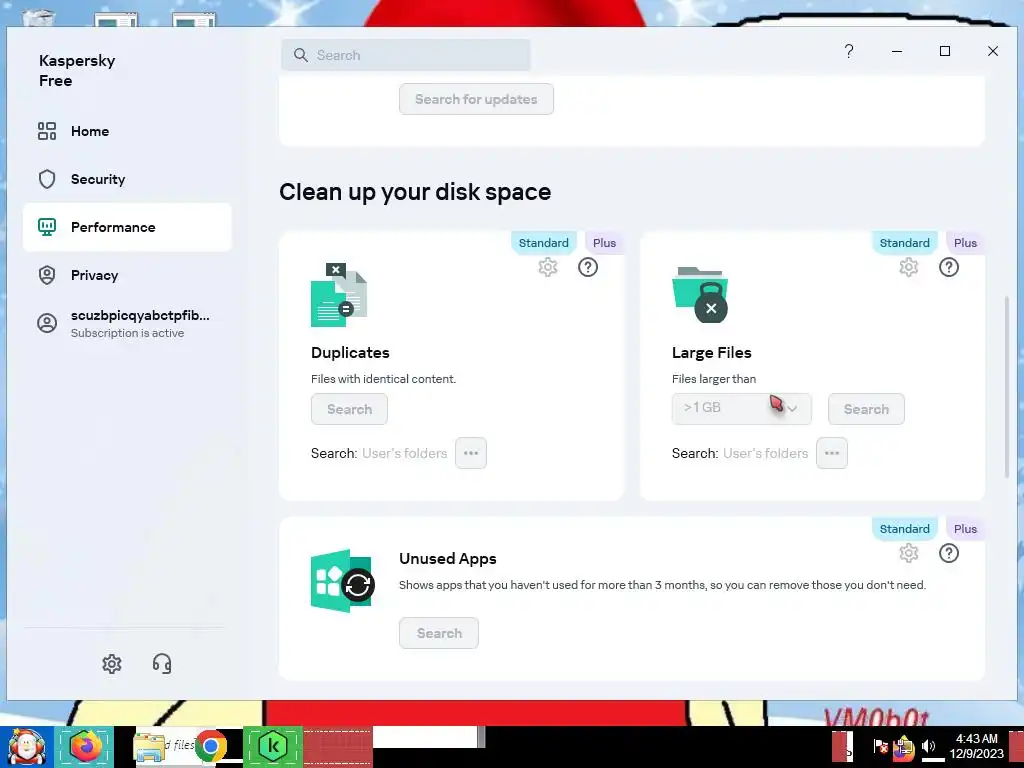Click the Performance monitor icon
Screen dimensions: 1024x768
(x=47, y=227)
